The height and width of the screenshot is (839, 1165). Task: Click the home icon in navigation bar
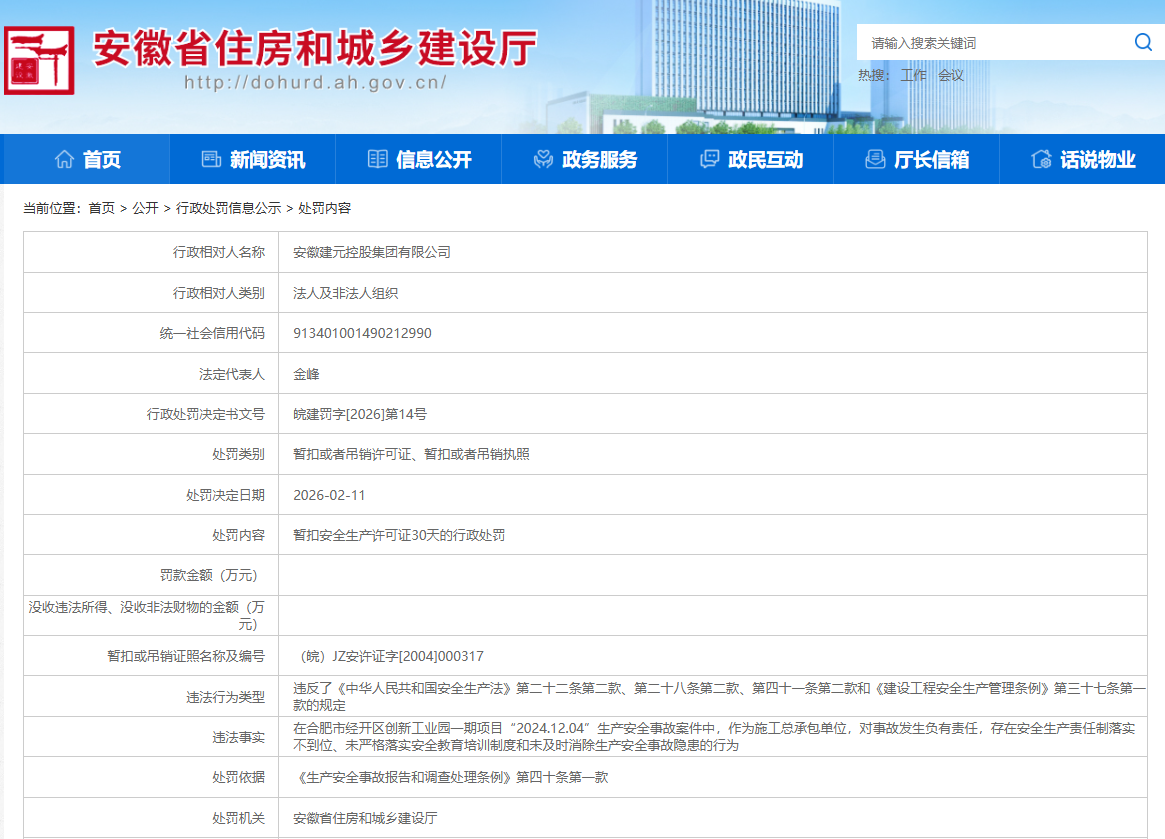click(x=65, y=159)
